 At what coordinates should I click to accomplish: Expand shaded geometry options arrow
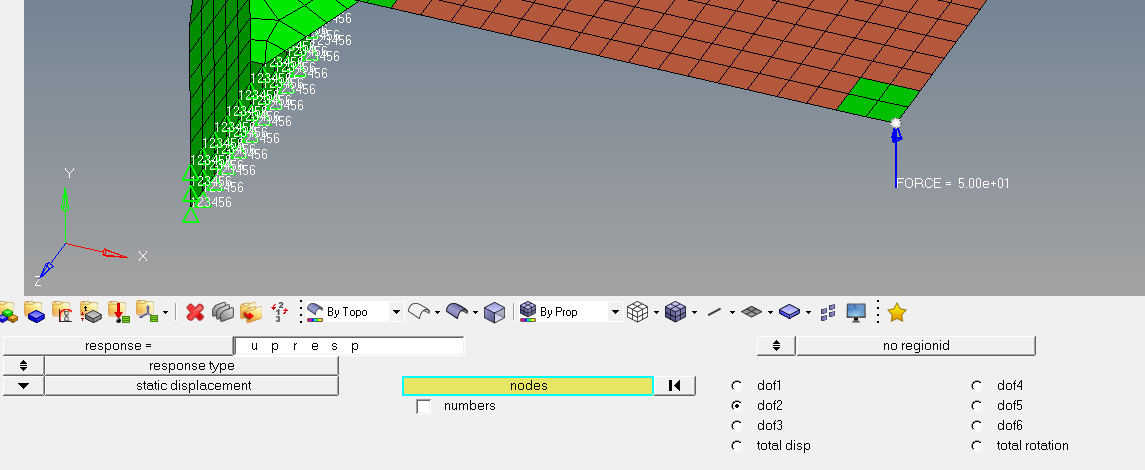pyautogui.click(x=475, y=312)
